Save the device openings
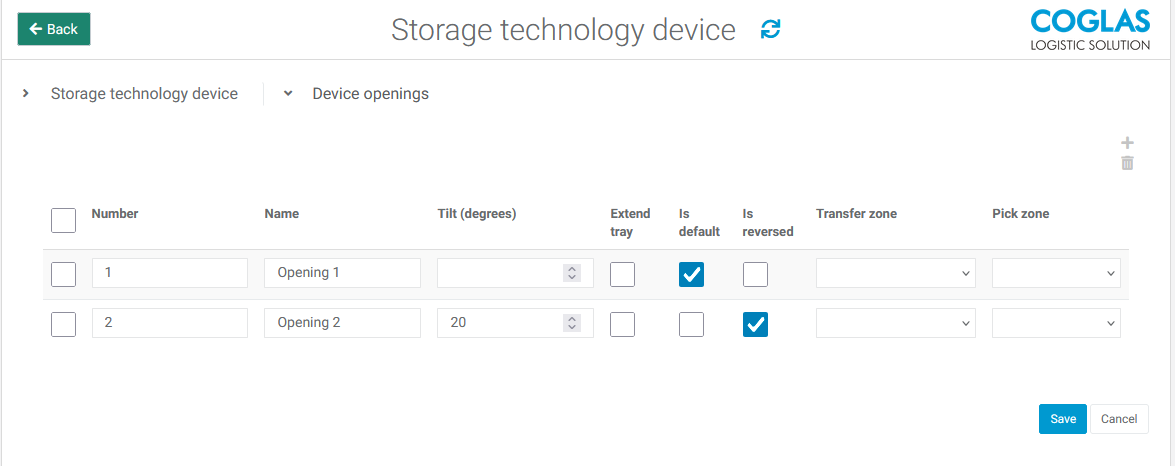 (x=1062, y=419)
